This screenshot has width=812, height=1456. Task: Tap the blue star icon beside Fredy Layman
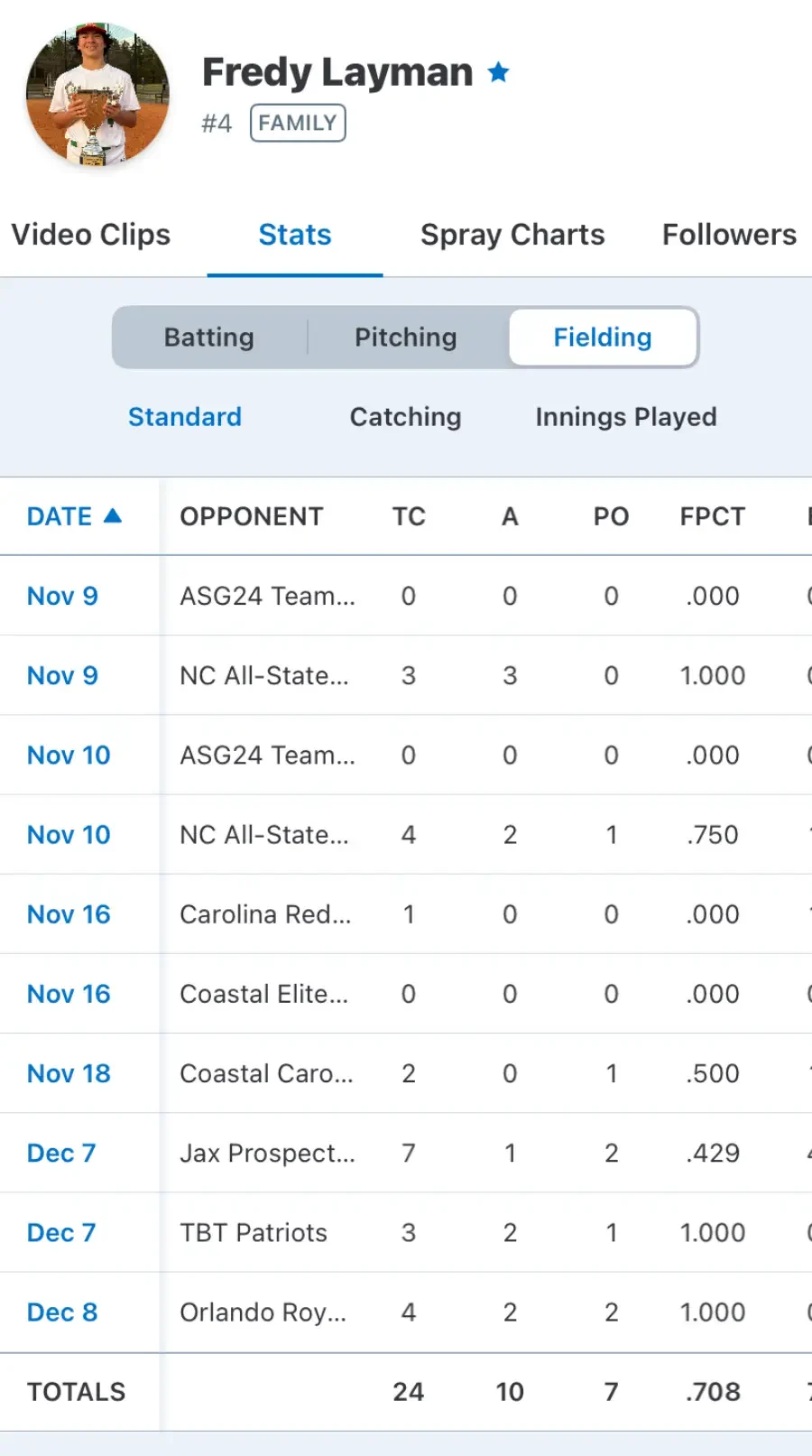(x=498, y=72)
